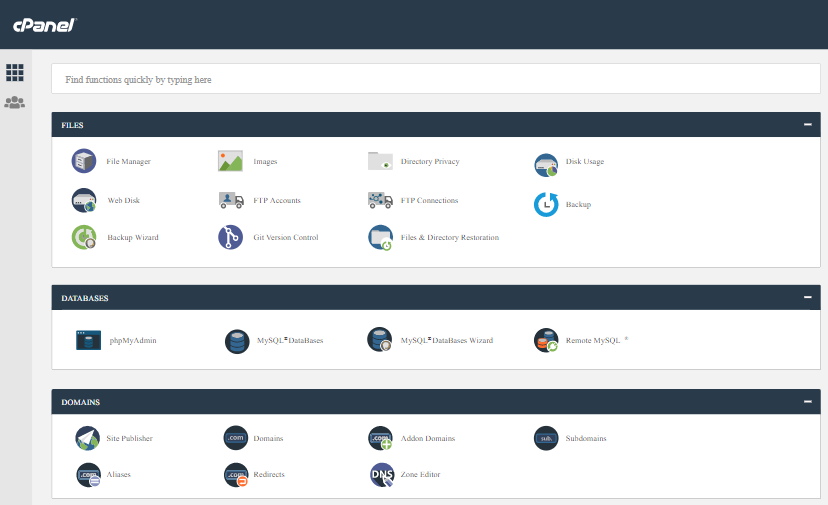This screenshot has height=505, width=828.
Task: Click the grid home icon in sidebar
Action: click(15, 72)
